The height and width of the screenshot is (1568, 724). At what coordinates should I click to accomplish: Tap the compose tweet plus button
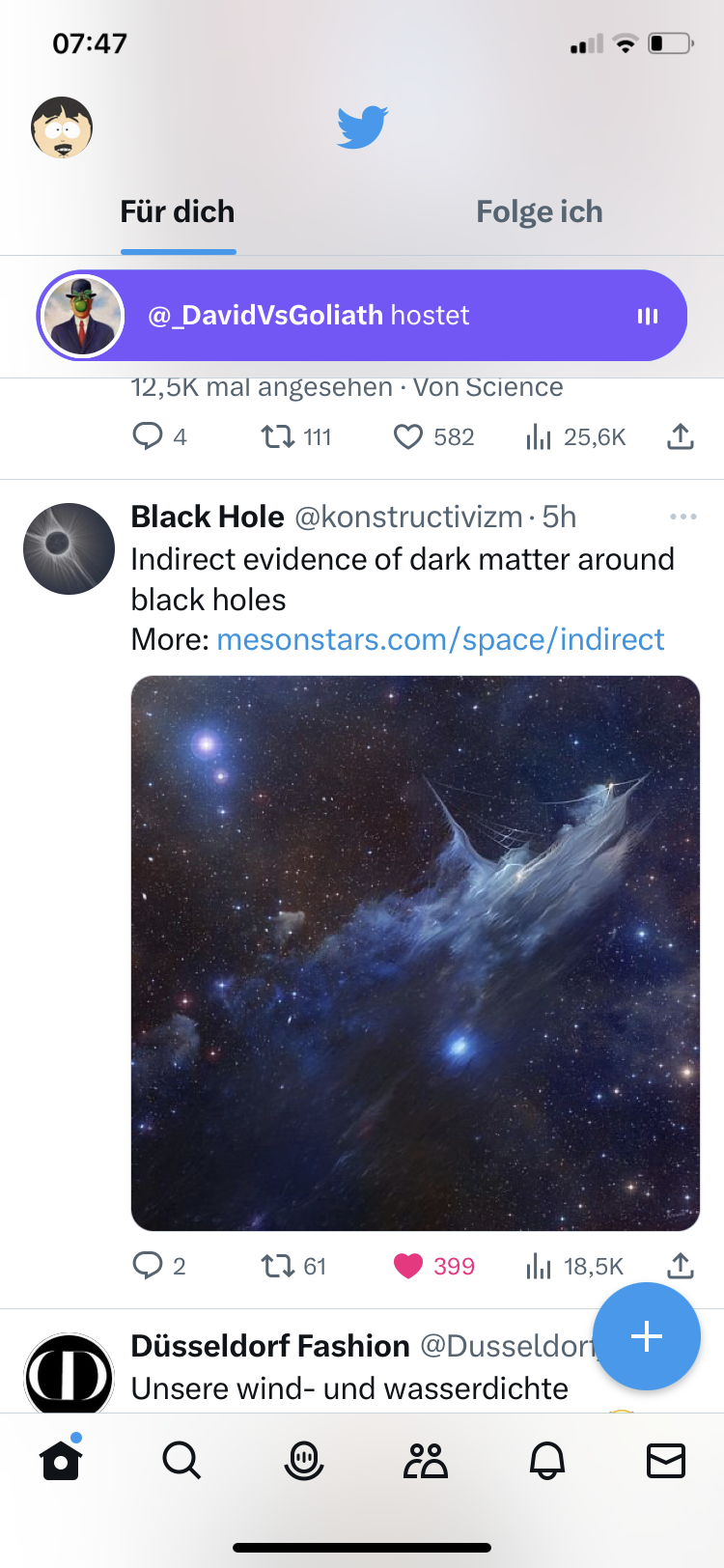(x=646, y=1336)
